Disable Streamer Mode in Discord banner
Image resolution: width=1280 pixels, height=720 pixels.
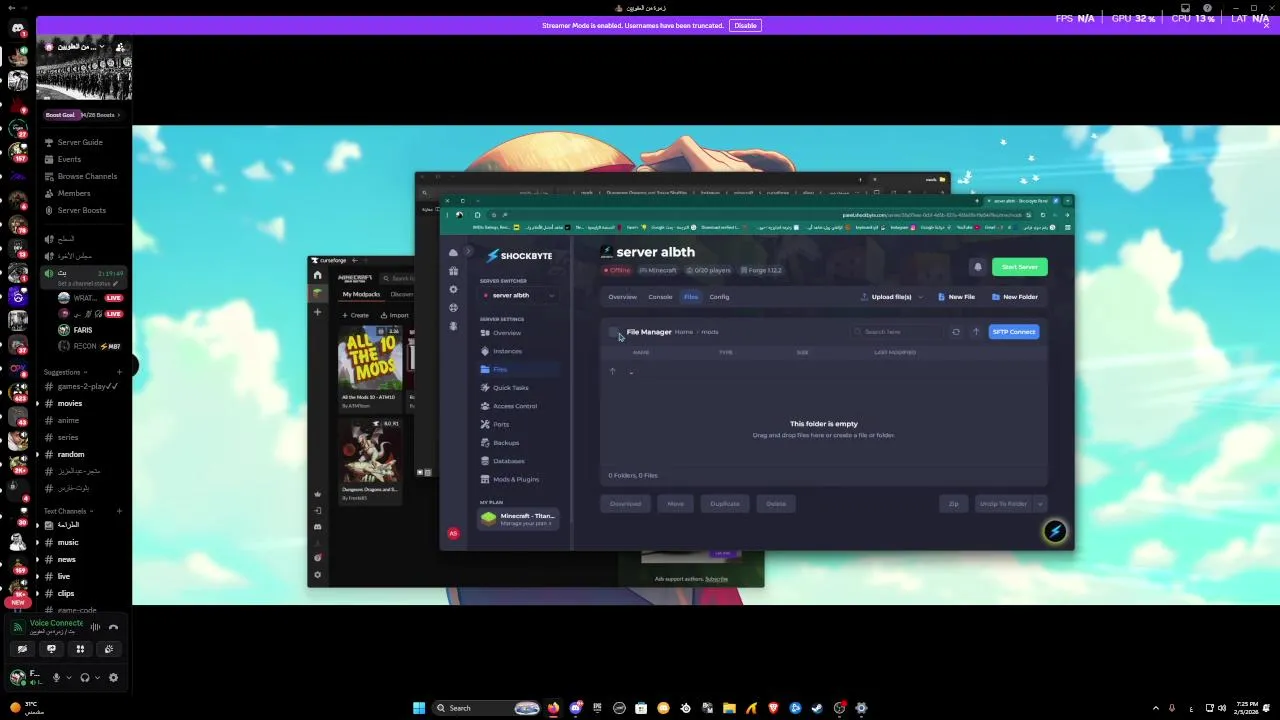click(x=745, y=26)
